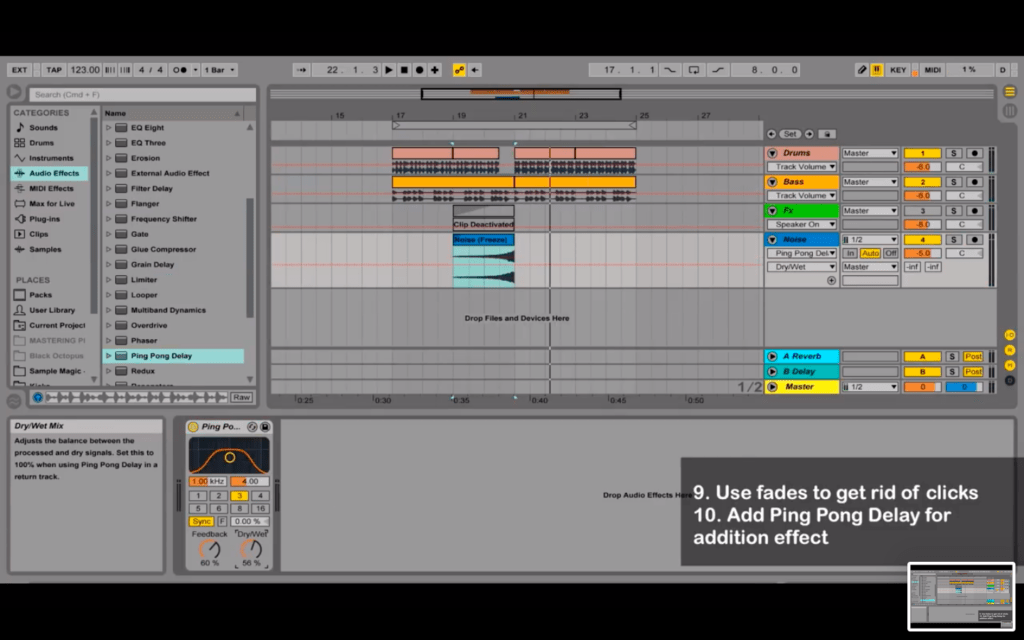
Task: Unfold the Master track
Action: point(772,387)
